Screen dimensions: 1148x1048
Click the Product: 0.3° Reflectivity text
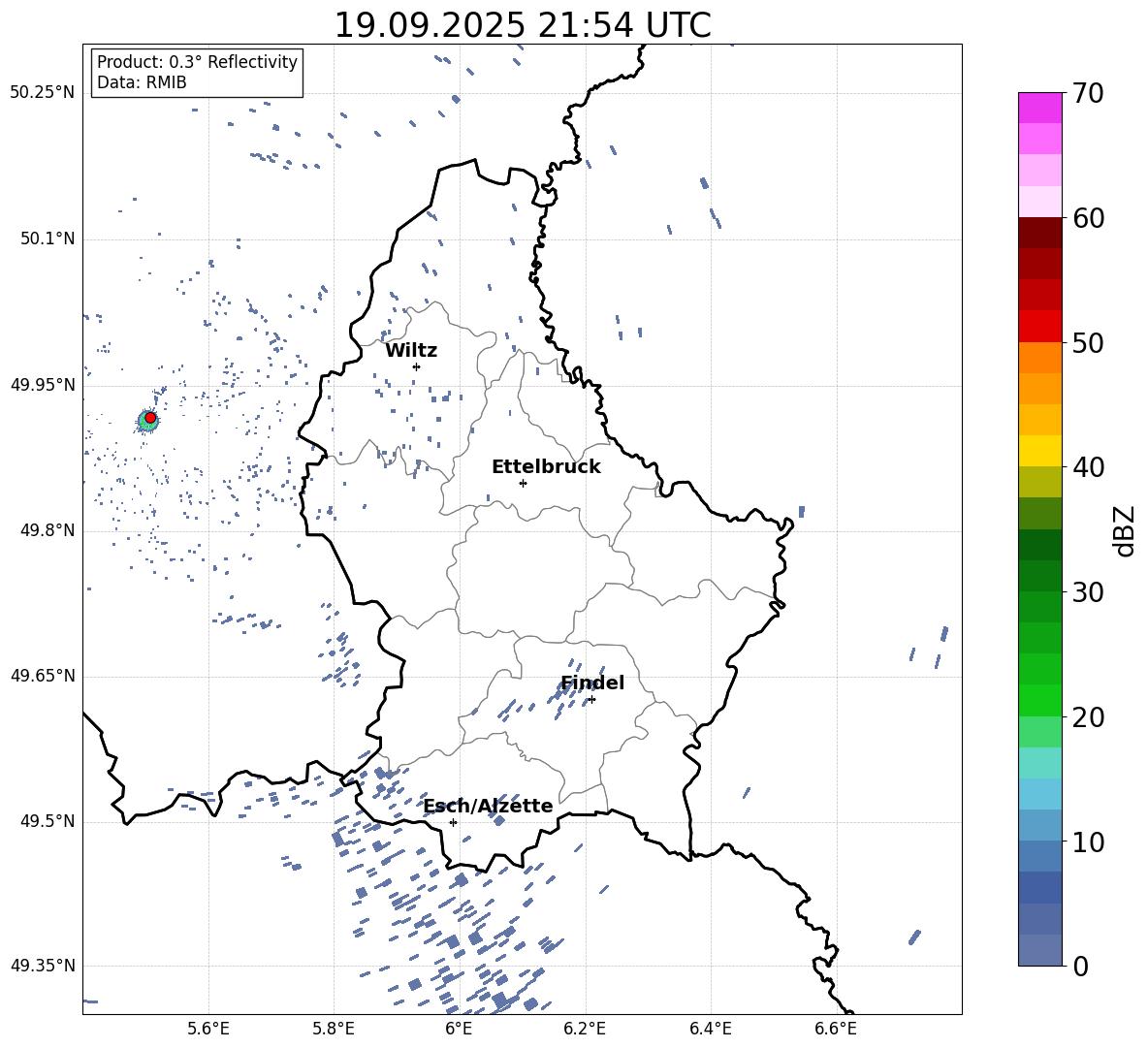(197, 61)
